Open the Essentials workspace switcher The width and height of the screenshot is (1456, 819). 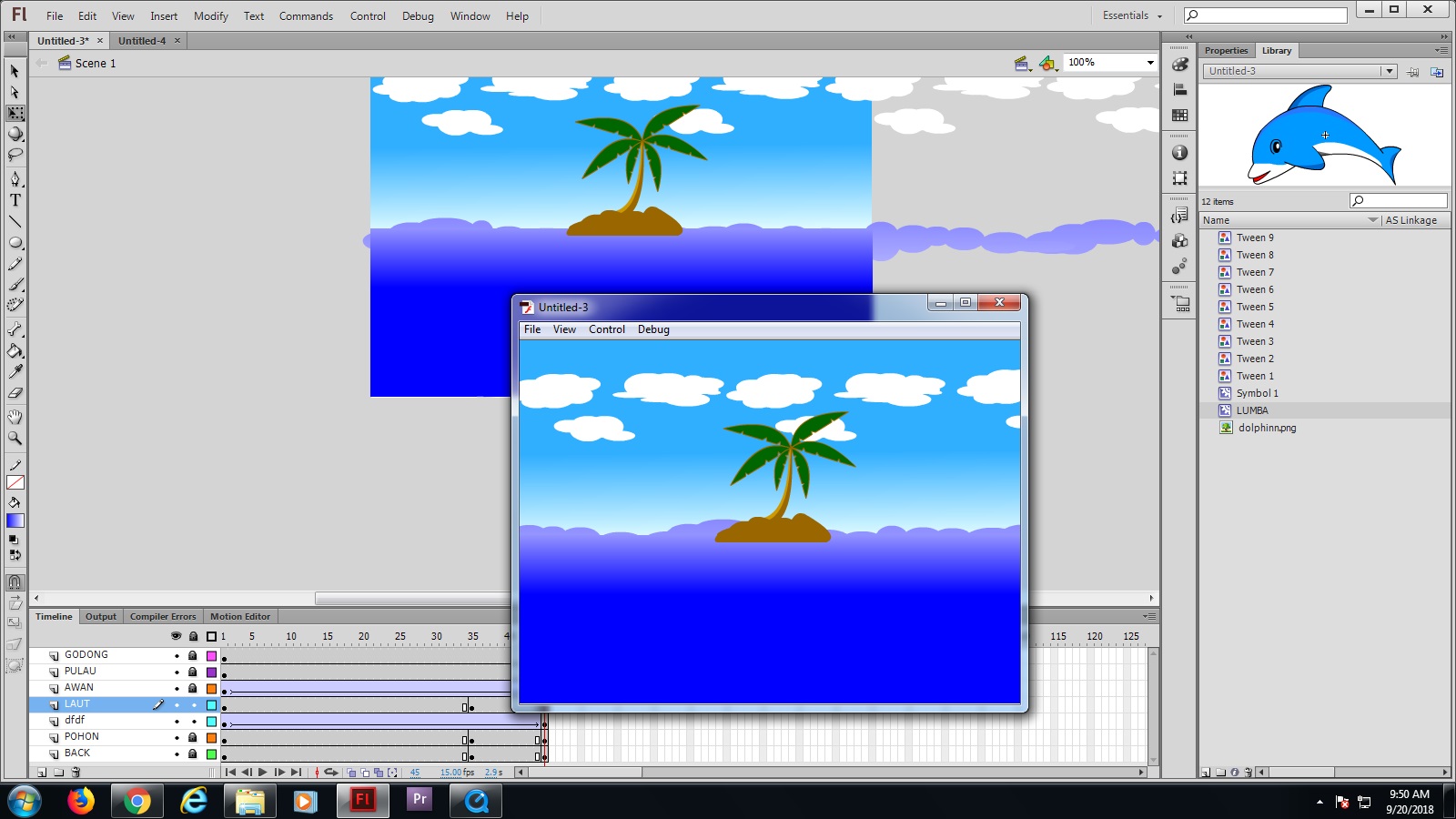pos(1128,15)
